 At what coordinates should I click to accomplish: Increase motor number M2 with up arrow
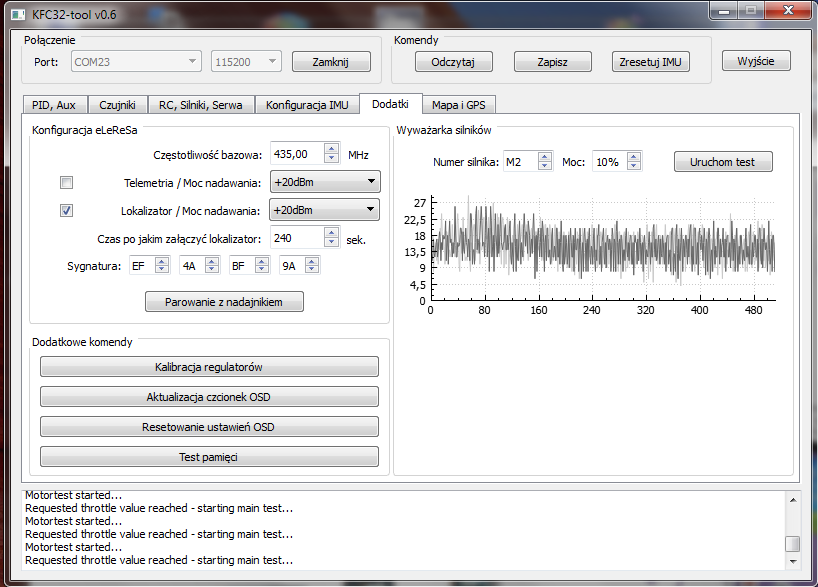tap(544, 156)
